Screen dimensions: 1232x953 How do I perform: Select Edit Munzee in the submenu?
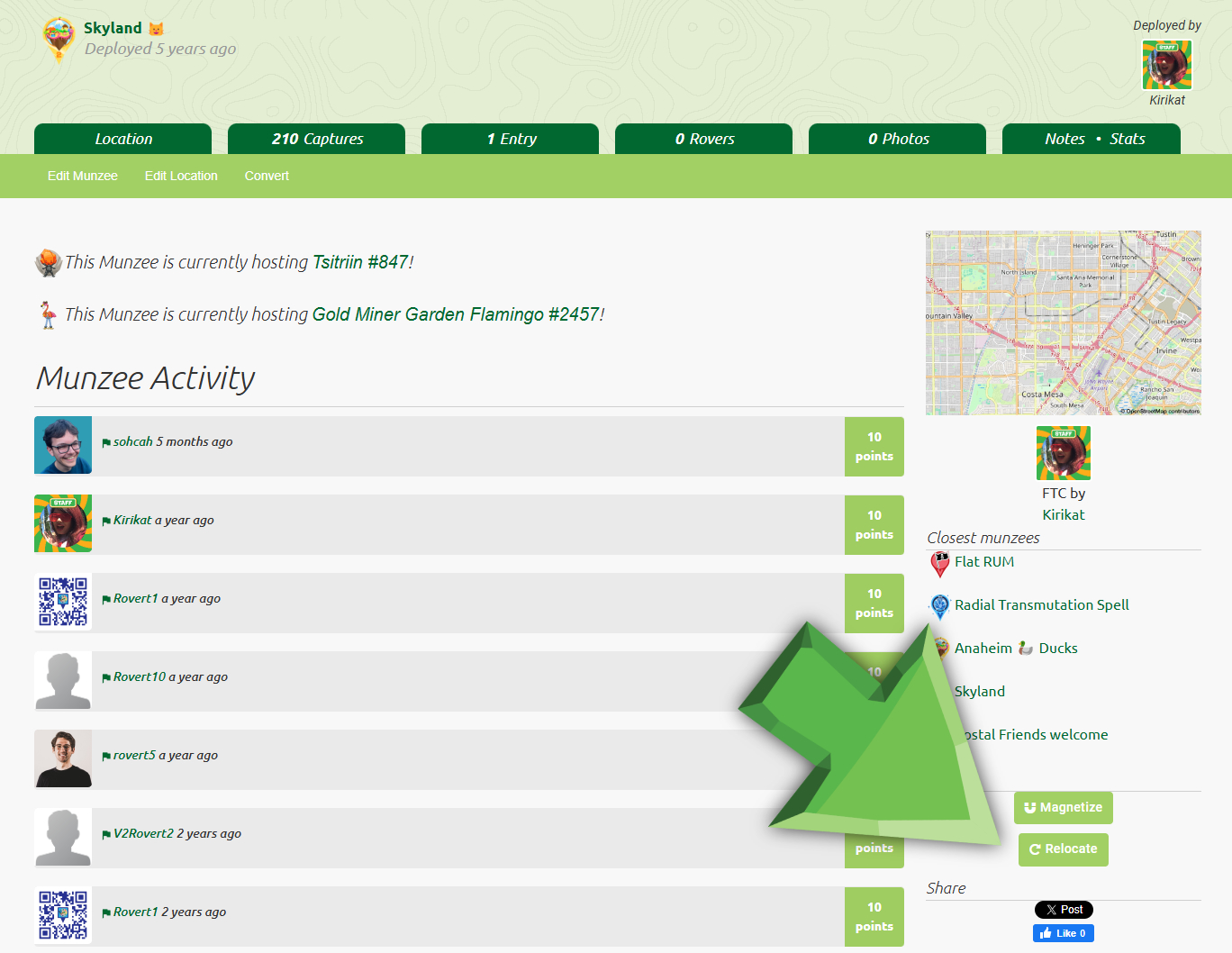83,176
